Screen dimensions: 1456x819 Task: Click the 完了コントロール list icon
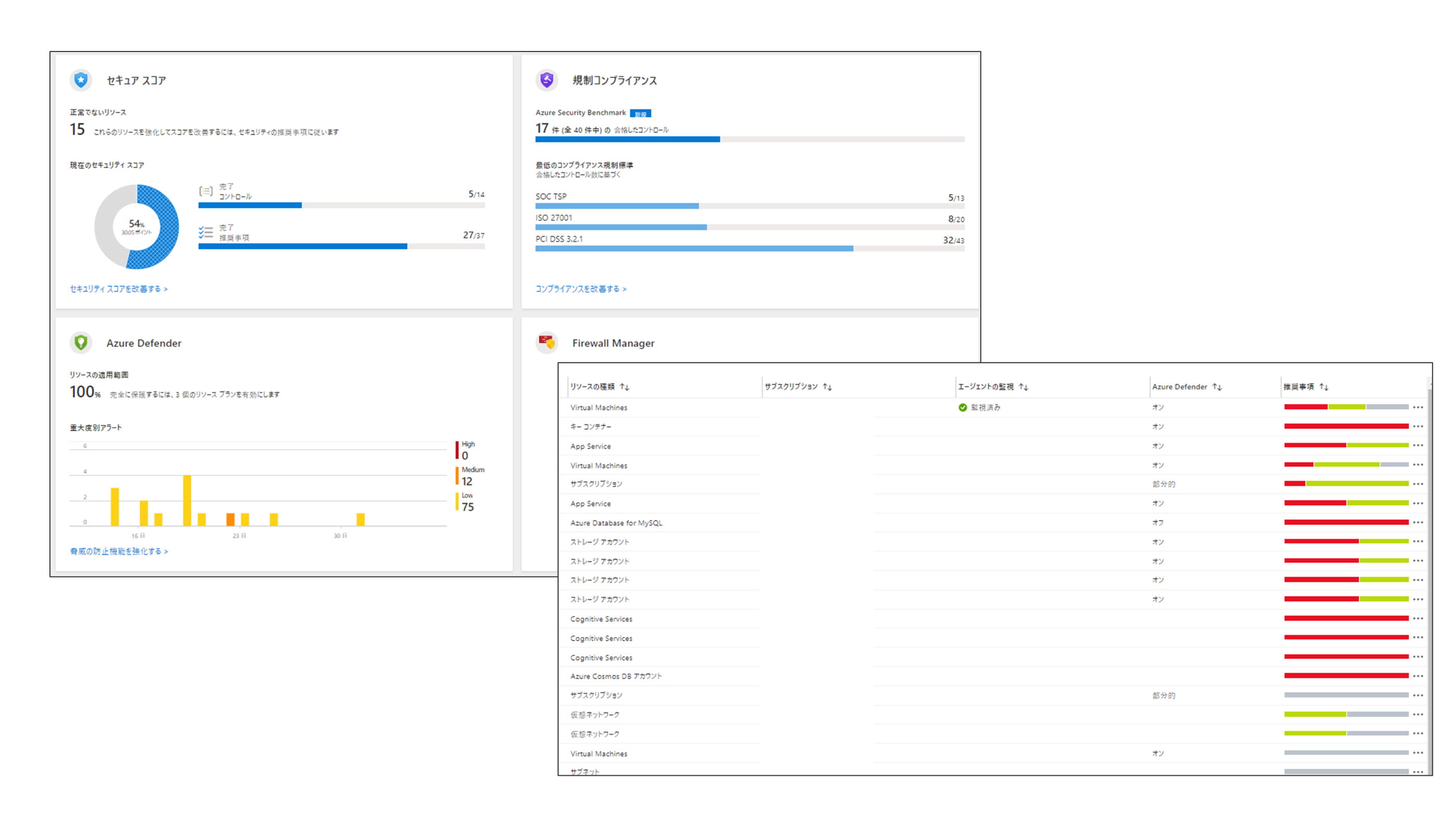point(206,191)
